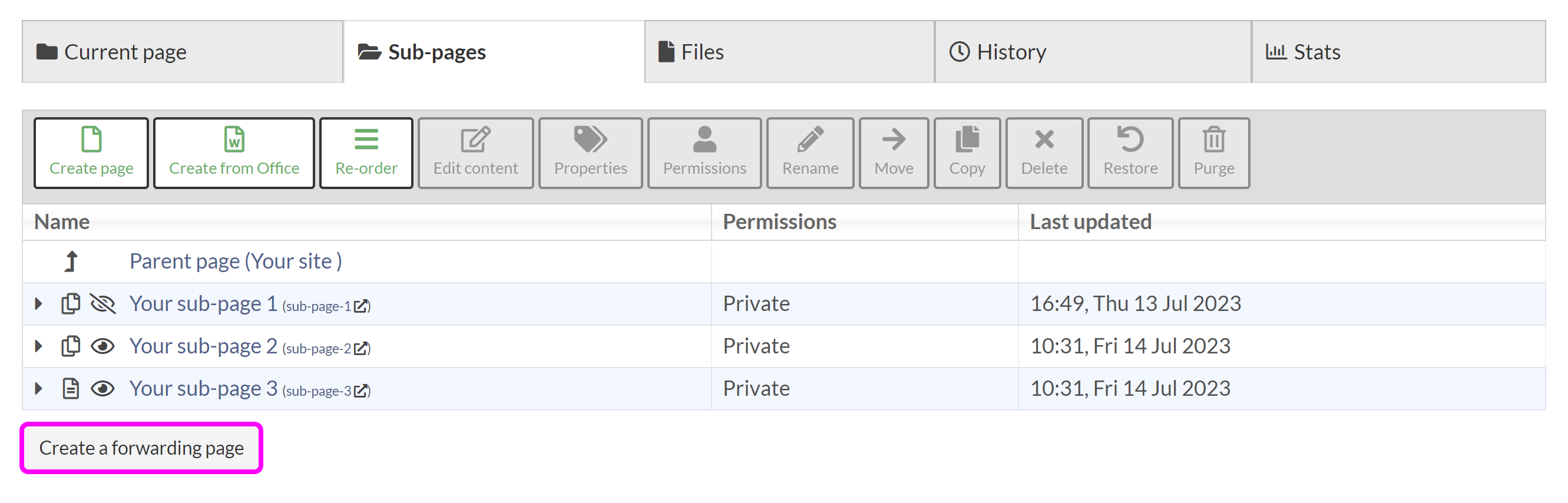Image resolution: width=1568 pixels, height=503 pixels.
Task: Click the Edit content pencil icon
Action: click(x=475, y=140)
